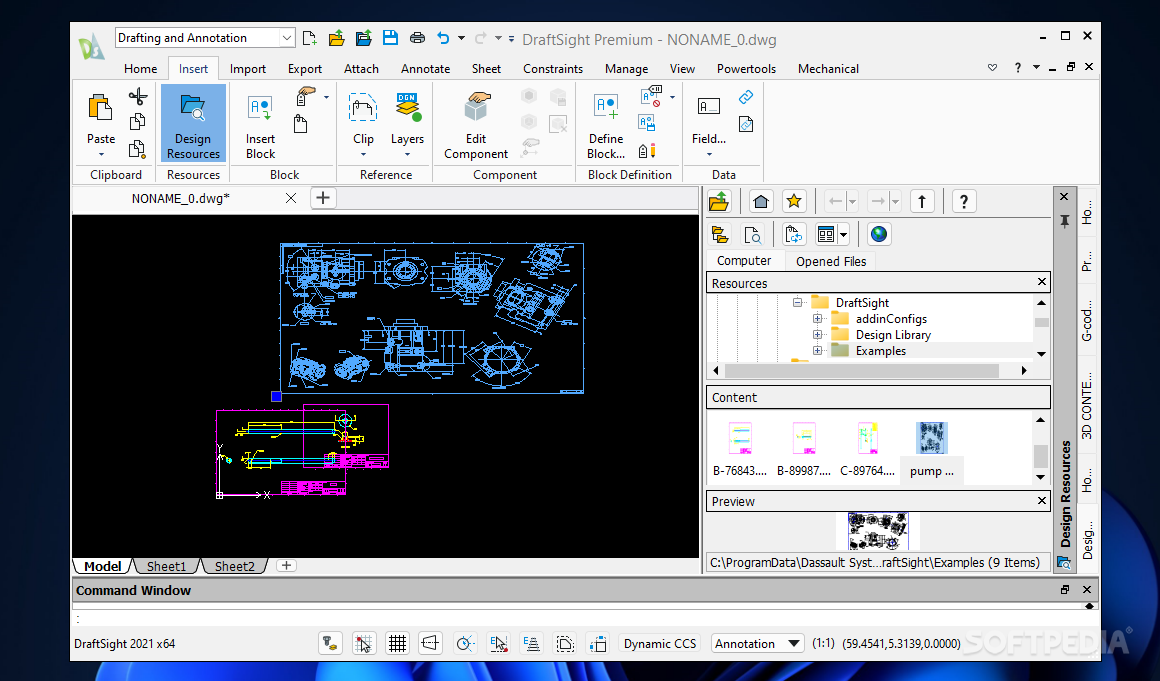Screen dimensions: 1160x681
Task: Collapse the DraftSight folder tree node
Action: [798, 302]
